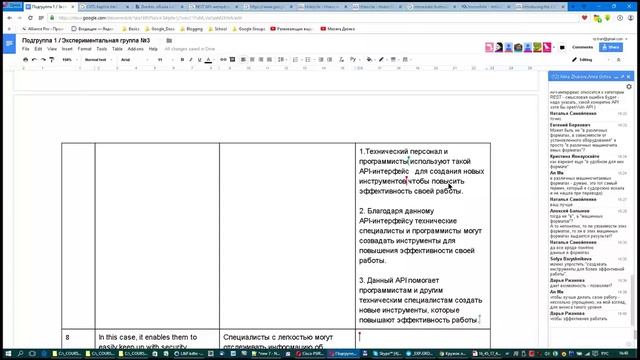Open the border width dropdown
Viewport: 640px width, 360px height.
pyautogui.click(x=394, y=60)
